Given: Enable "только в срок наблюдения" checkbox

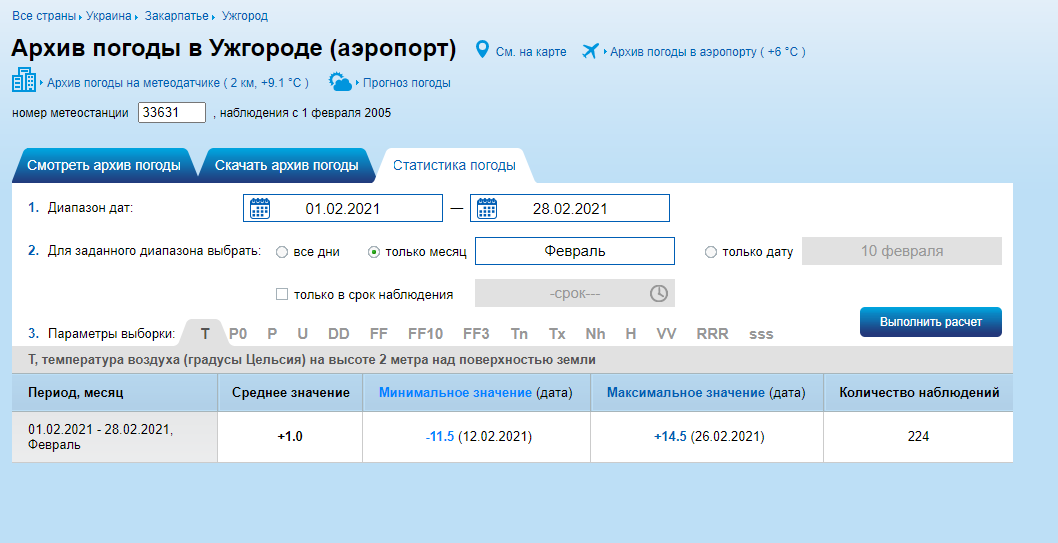Looking at the screenshot, I should pyautogui.click(x=282, y=294).
